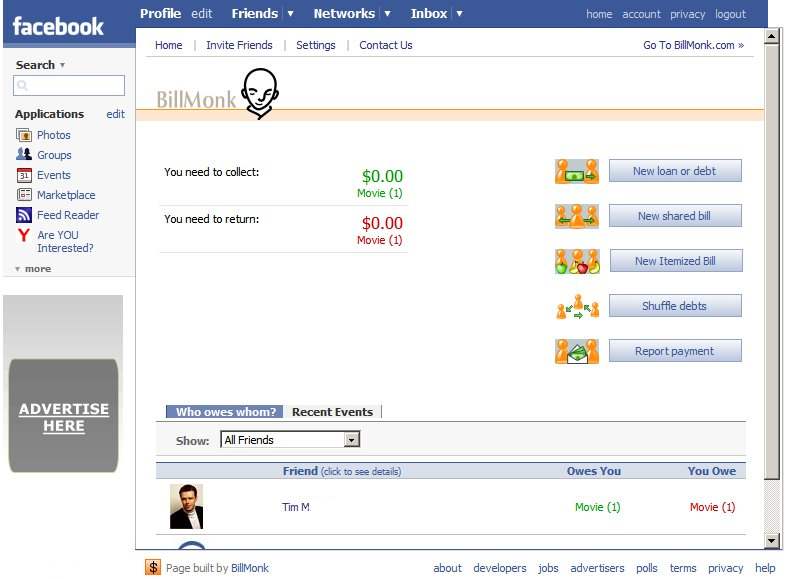Image resolution: width=787 pixels, height=579 pixels.
Task: Click the dollar sign icon in footer
Action: (153, 567)
